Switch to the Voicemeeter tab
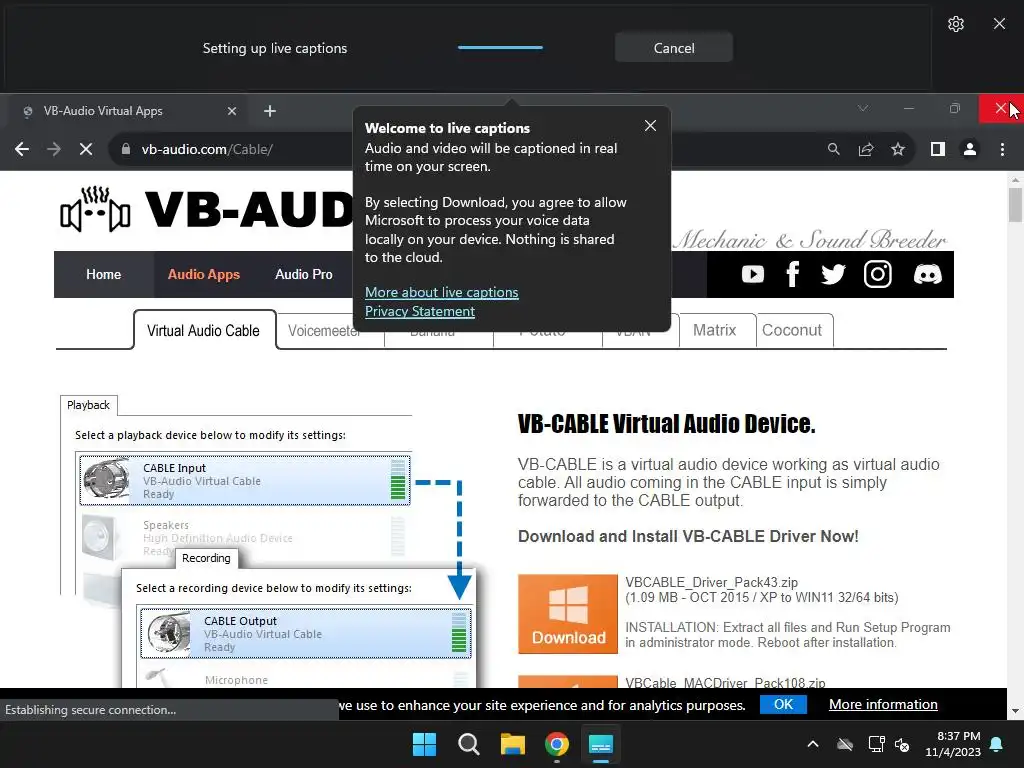This screenshot has height=768, width=1024. [x=324, y=331]
